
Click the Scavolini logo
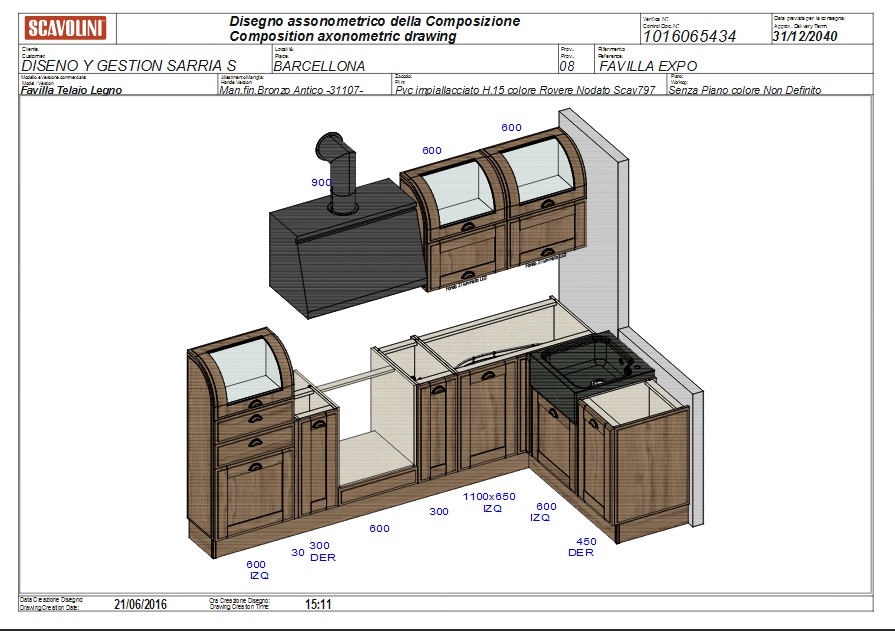point(66,27)
